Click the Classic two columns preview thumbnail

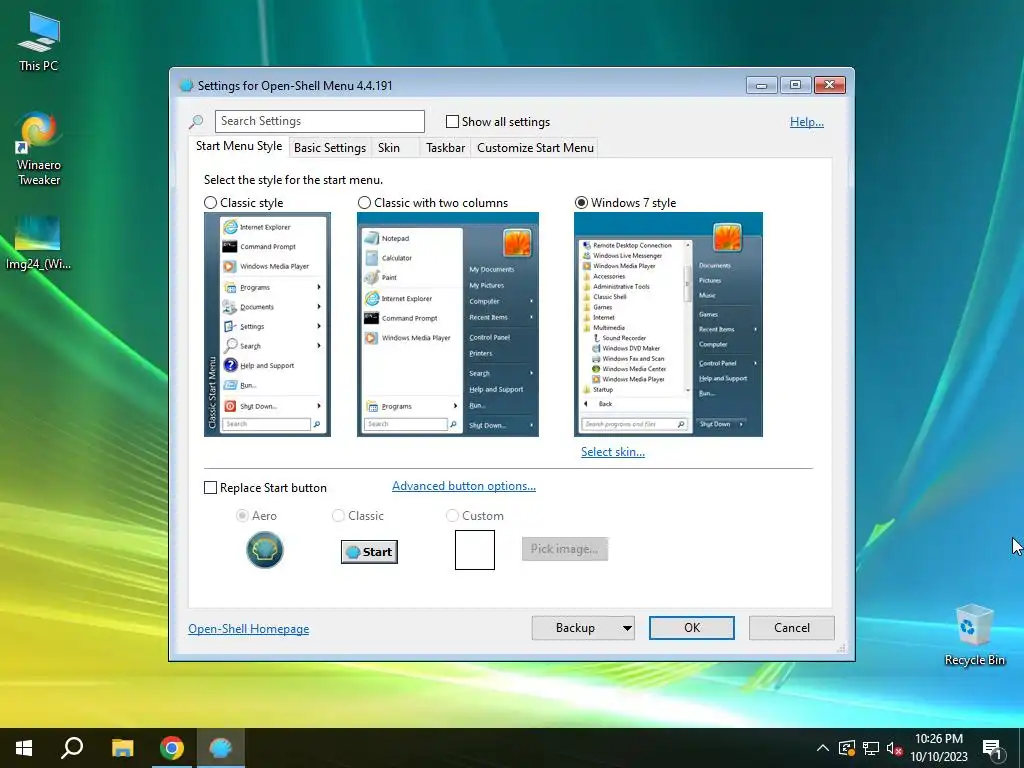[447, 325]
